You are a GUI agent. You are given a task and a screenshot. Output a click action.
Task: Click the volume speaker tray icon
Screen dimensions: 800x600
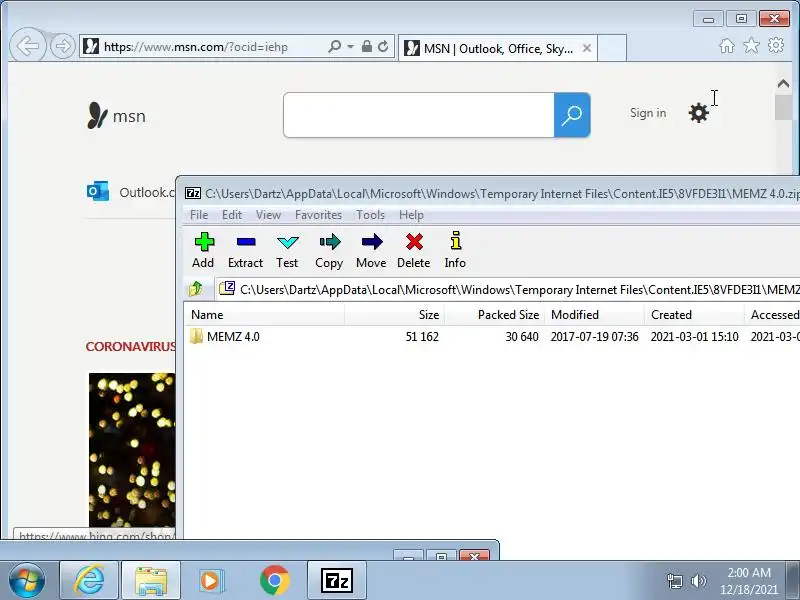point(698,581)
